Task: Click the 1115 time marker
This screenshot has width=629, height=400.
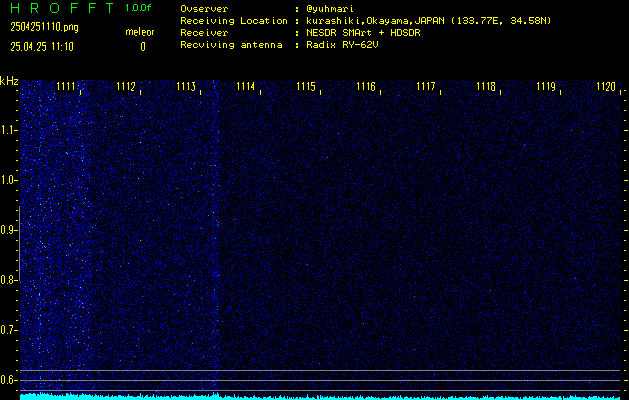Action: [x=306, y=86]
